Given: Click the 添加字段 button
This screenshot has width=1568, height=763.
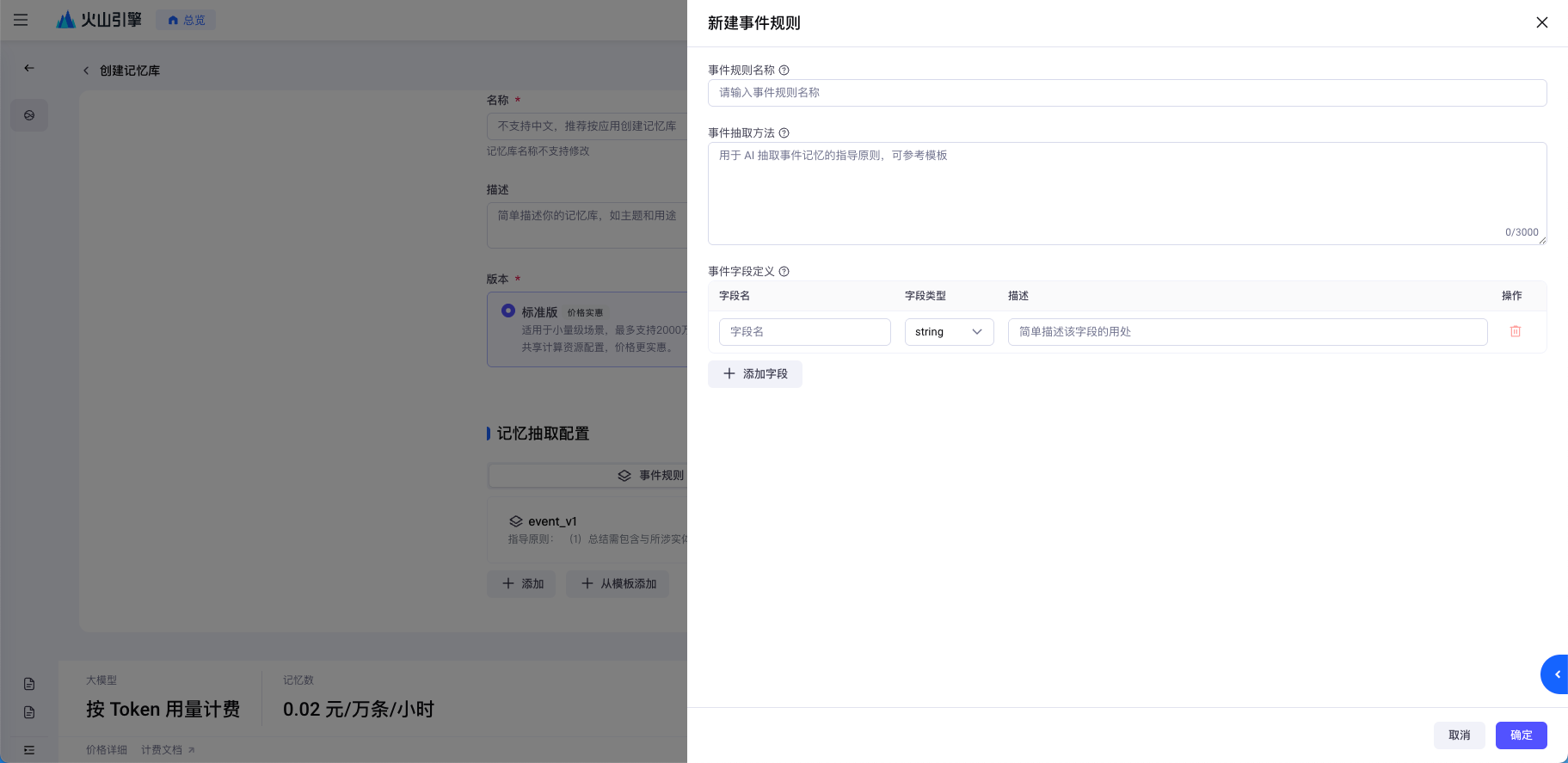Looking at the screenshot, I should (754, 374).
